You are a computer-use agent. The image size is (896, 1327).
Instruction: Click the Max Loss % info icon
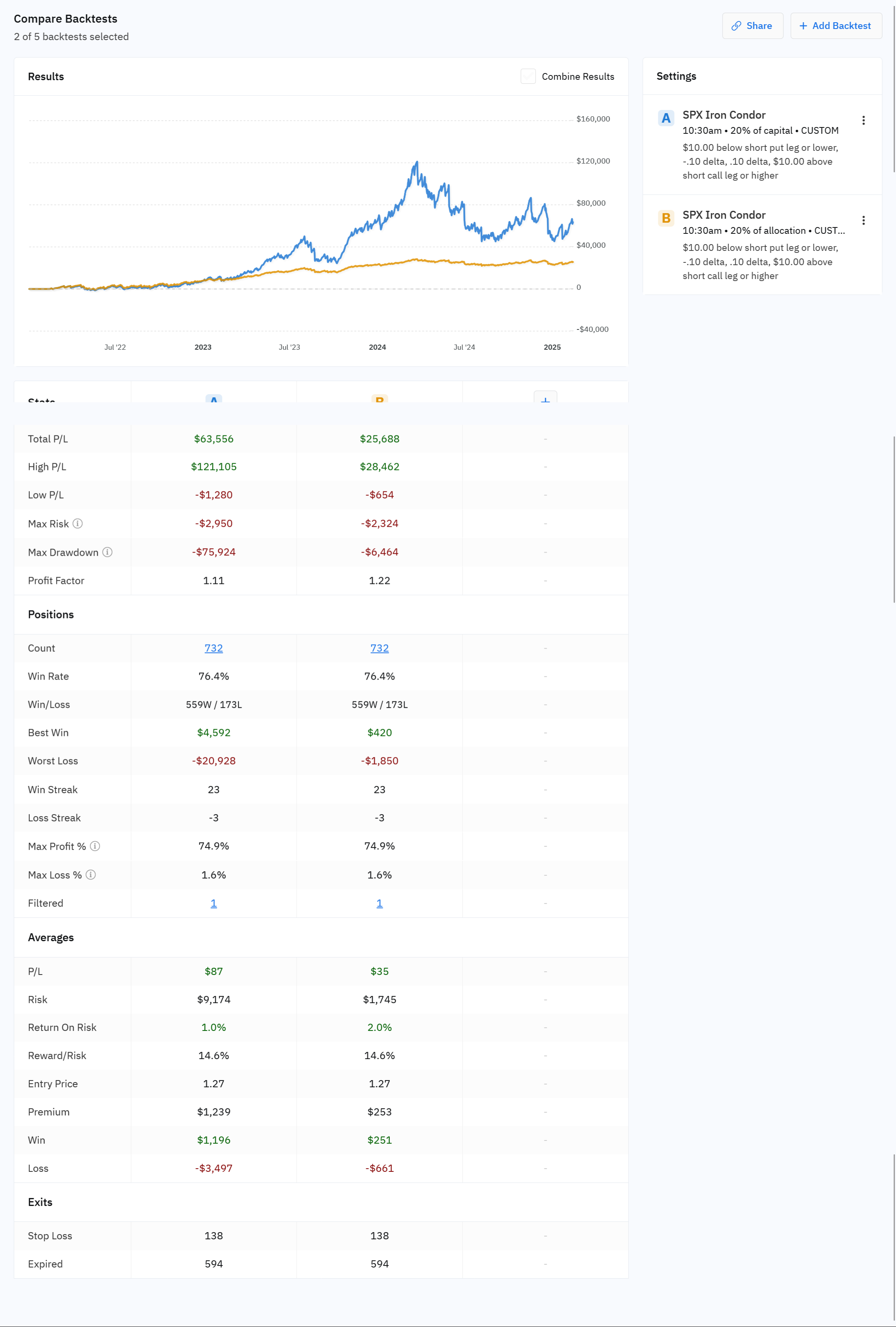coord(91,874)
